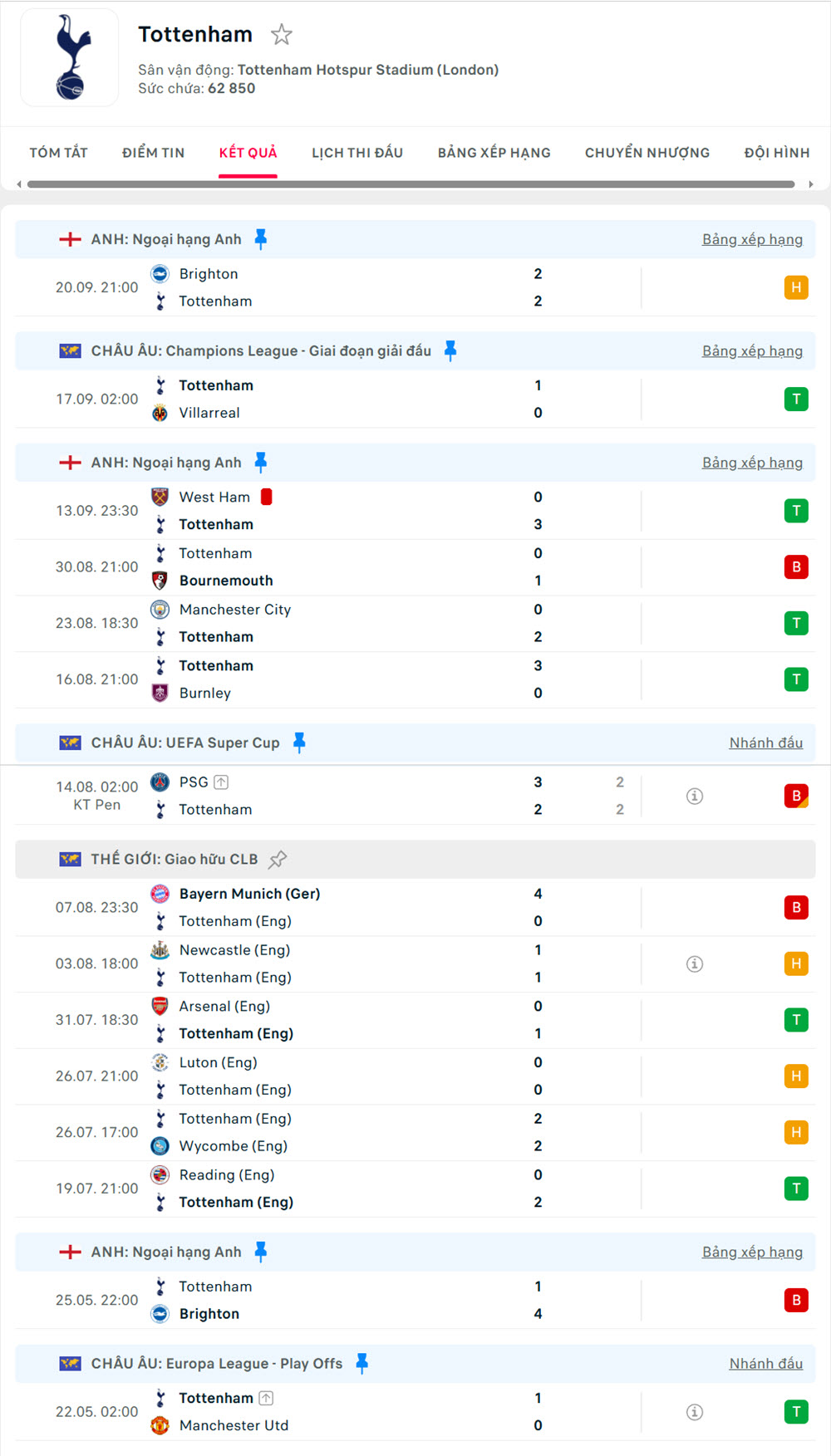This screenshot has height=1456, width=831.
Task: Open Nhánh đấu link for UEFA Super Cup
Action: (x=765, y=743)
